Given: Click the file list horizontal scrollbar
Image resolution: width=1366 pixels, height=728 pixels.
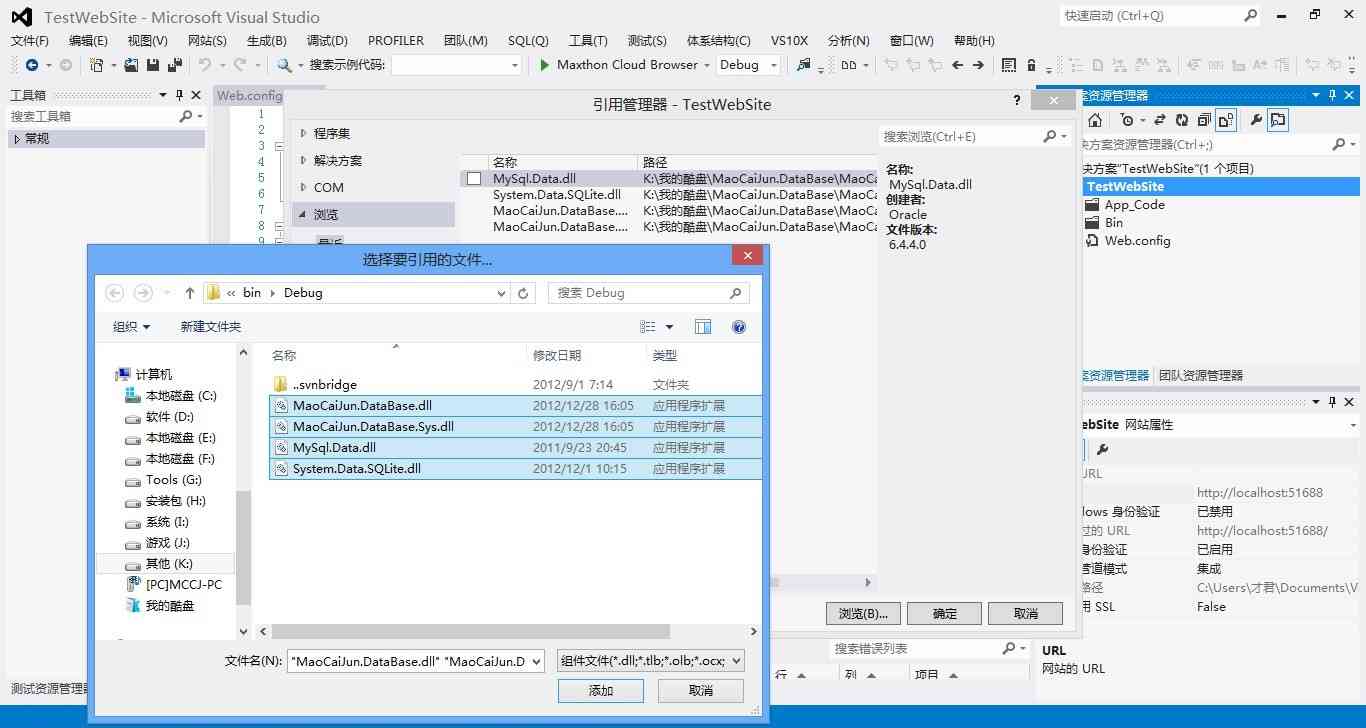Looking at the screenshot, I should pyautogui.click(x=470, y=632).
